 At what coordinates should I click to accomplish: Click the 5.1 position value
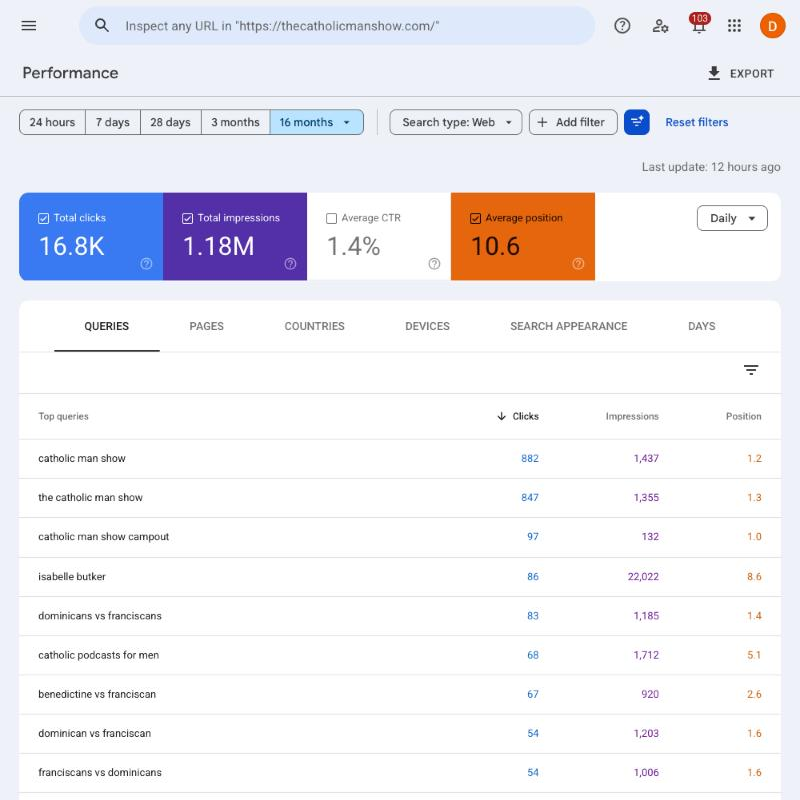coord(754,655)
